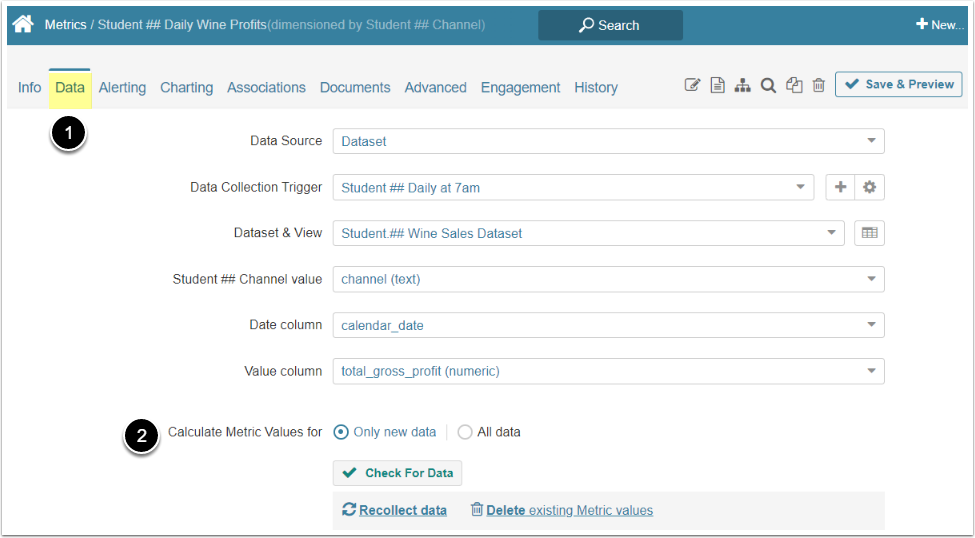The height and width of the screenshot is (538, 975).
Task: Click the home icon
Action: coord(23,24)
